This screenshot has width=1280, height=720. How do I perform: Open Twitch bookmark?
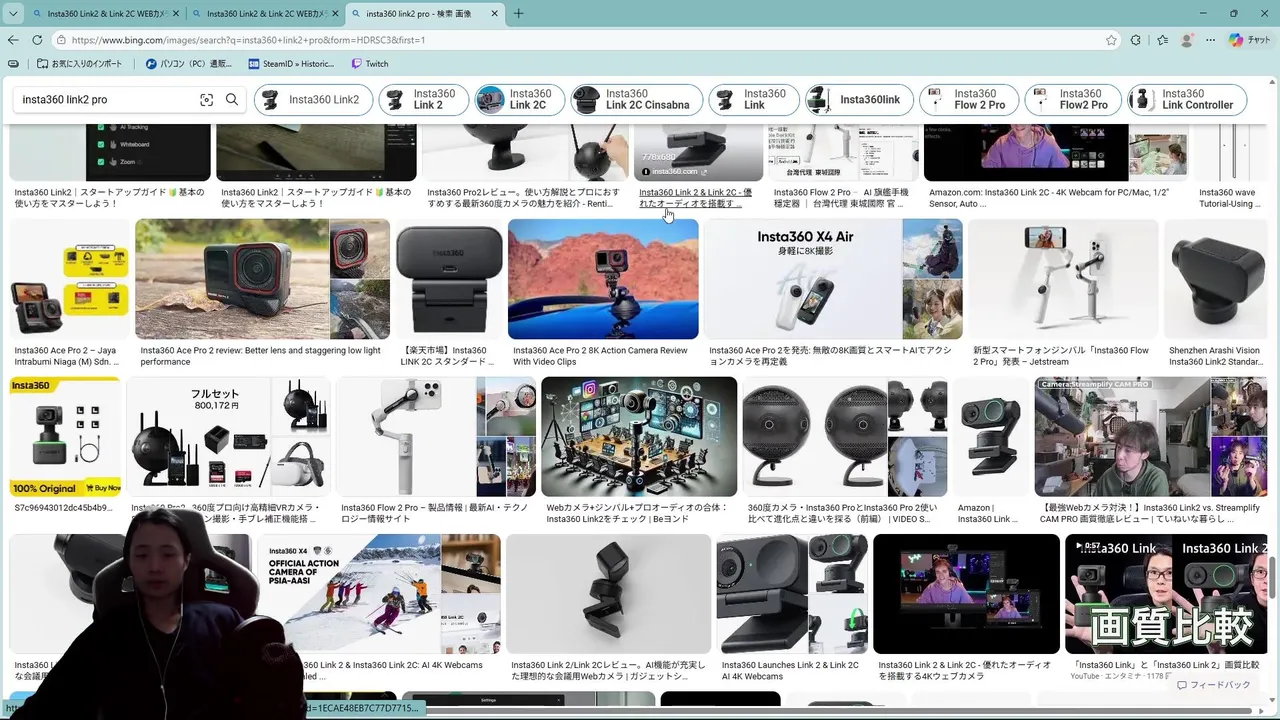tap(370, 64)
